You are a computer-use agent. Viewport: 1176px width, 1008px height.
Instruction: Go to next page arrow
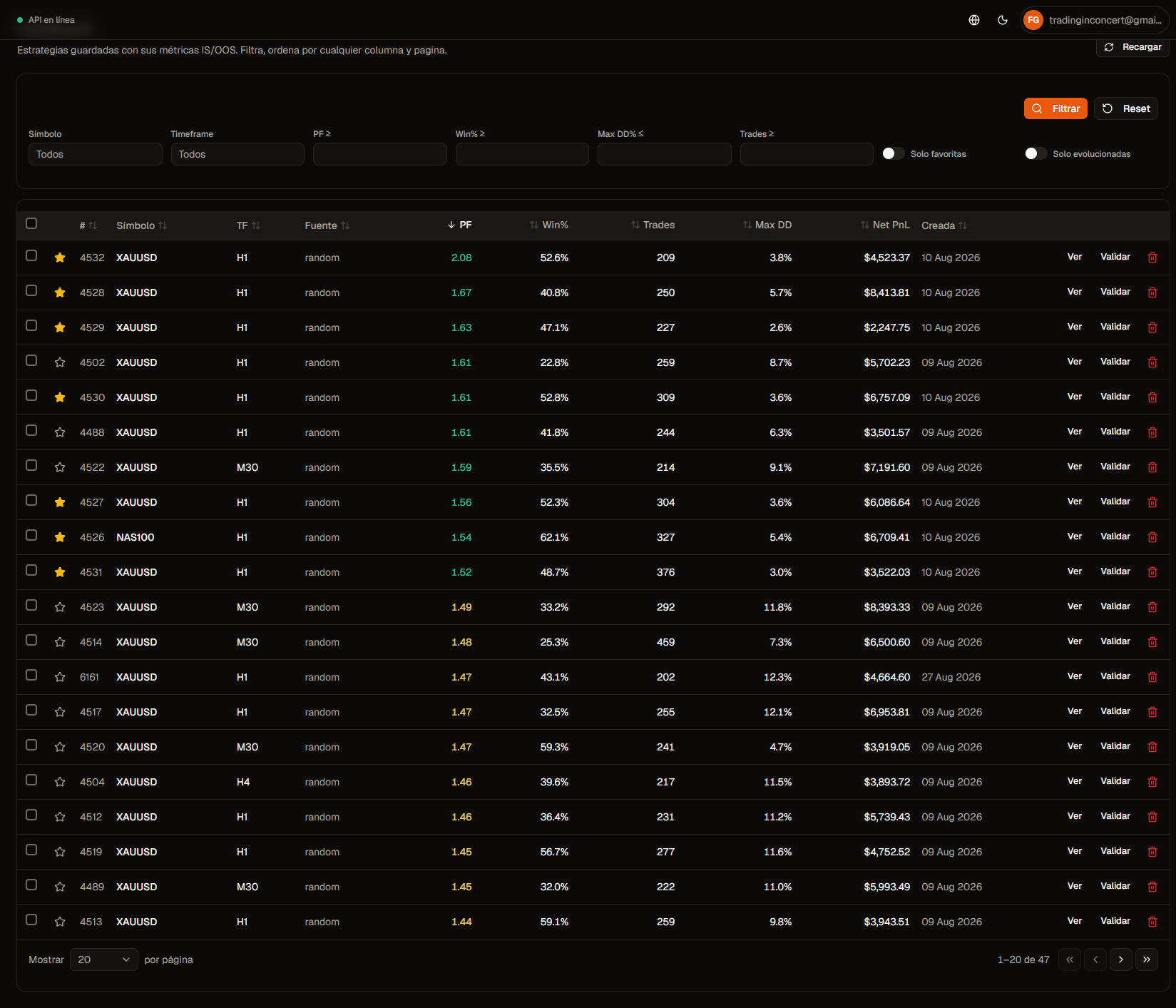point(1121,959)
